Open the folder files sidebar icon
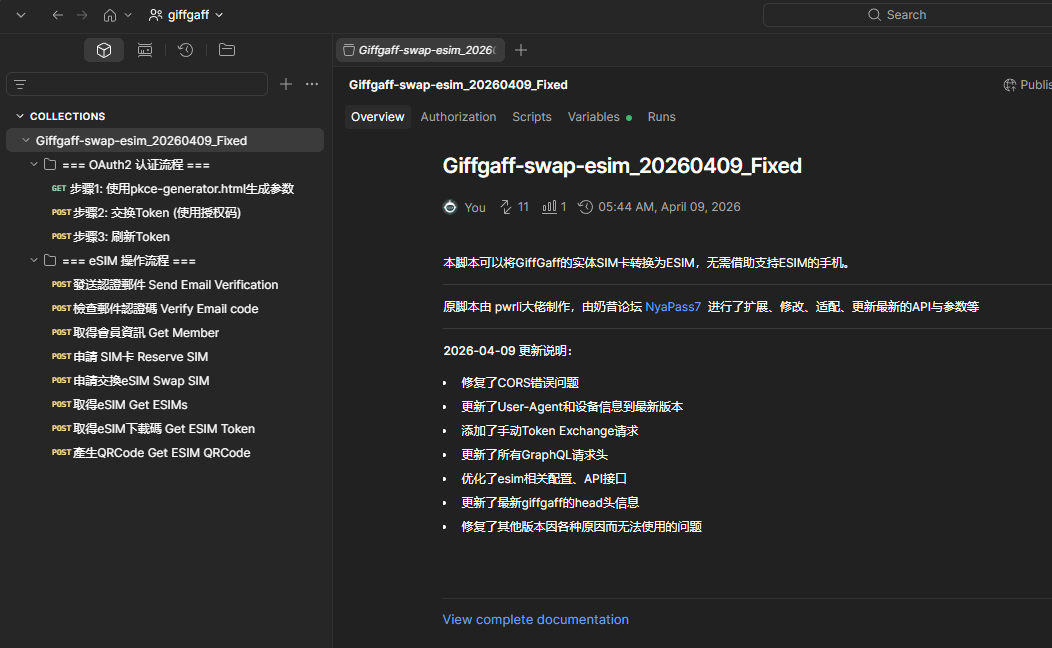This screenshot has height=648, width=1052. tap(227, 50)
